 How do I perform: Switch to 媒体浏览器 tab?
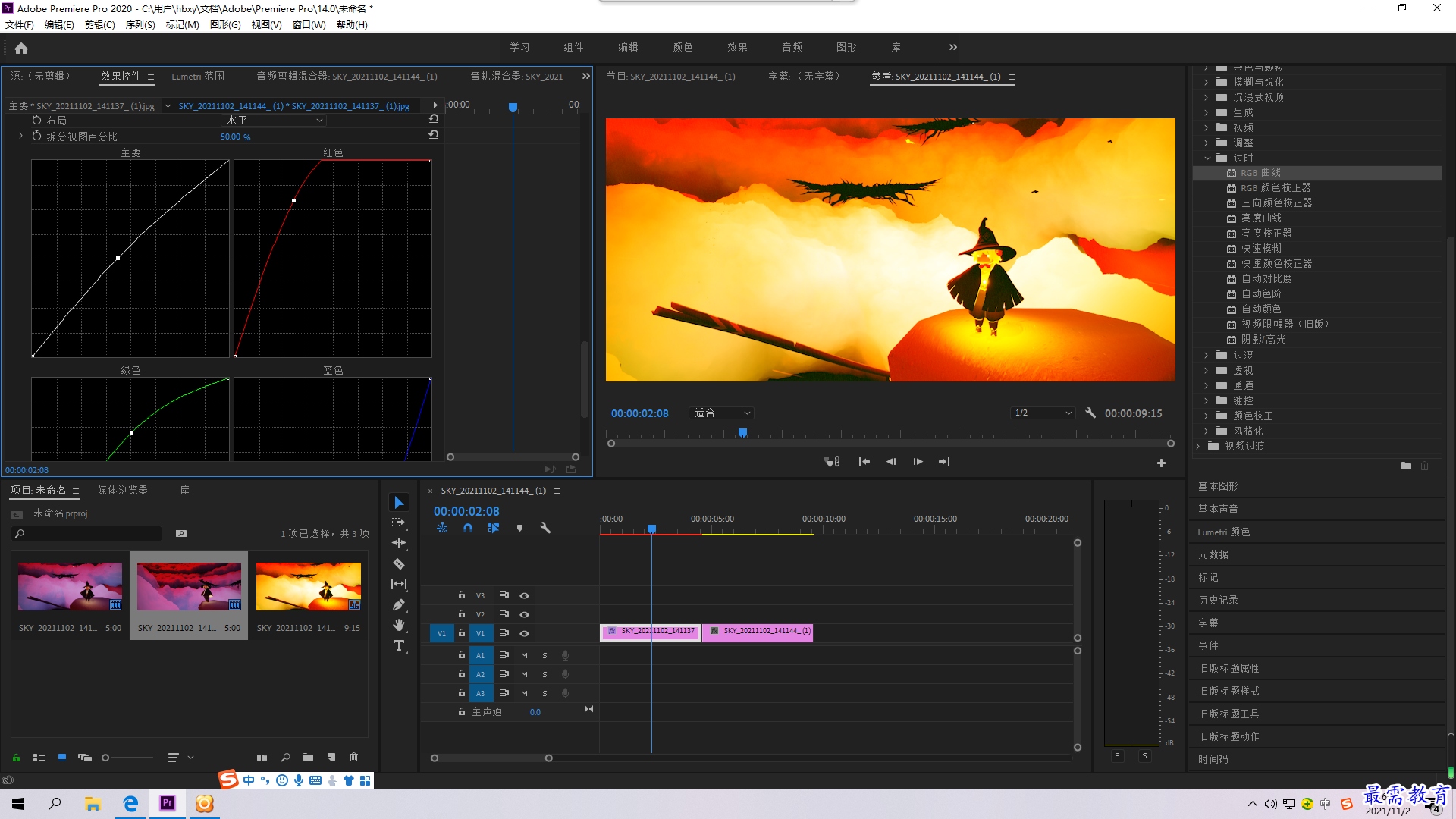(122, 490)
